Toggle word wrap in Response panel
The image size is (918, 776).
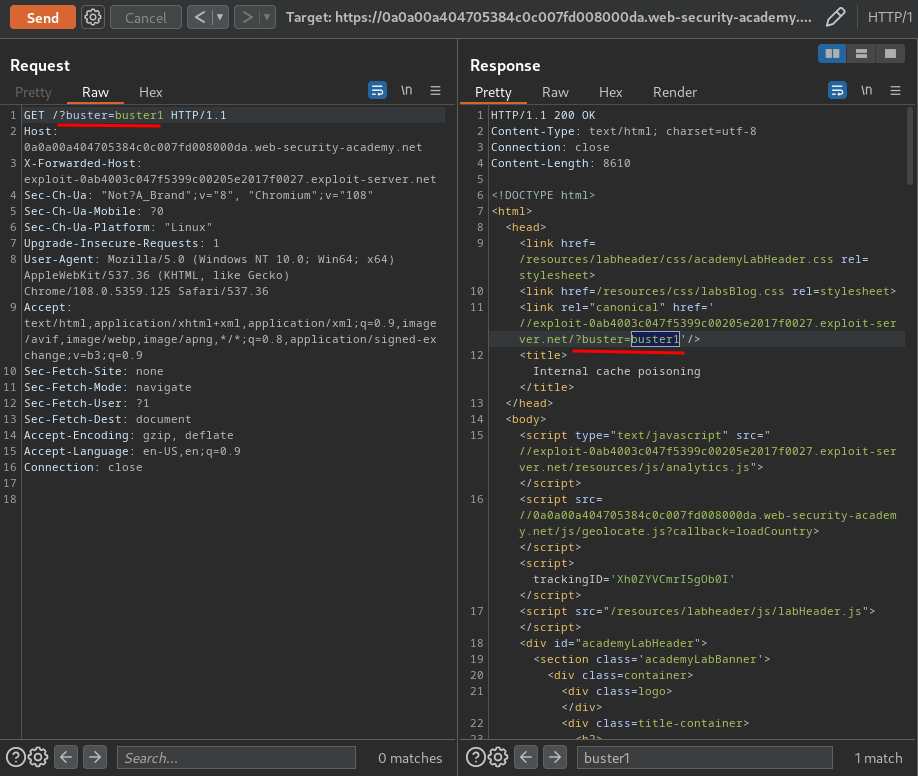click(x=837, y=90)
